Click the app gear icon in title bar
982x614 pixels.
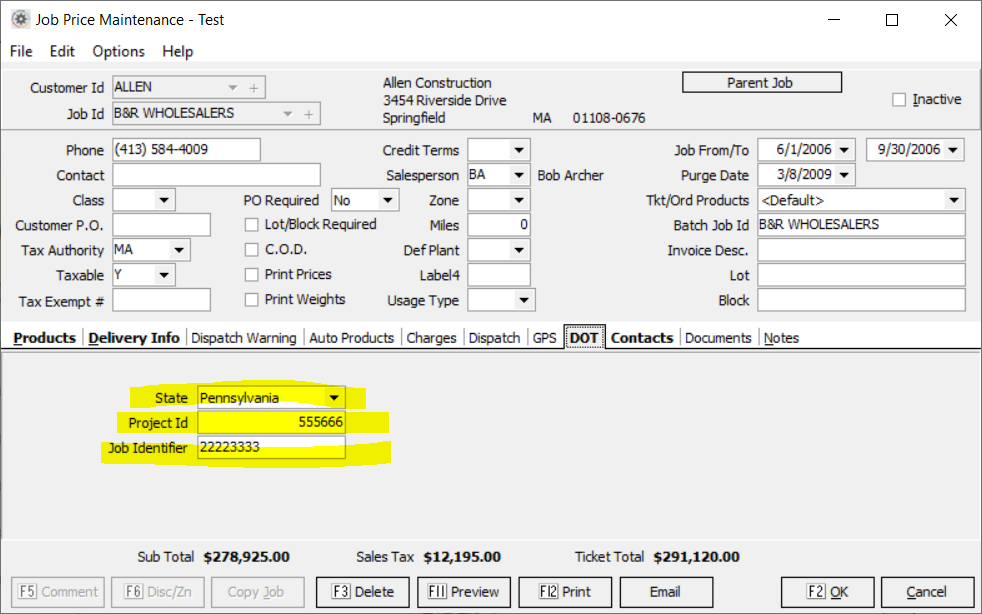coord(19,20)
